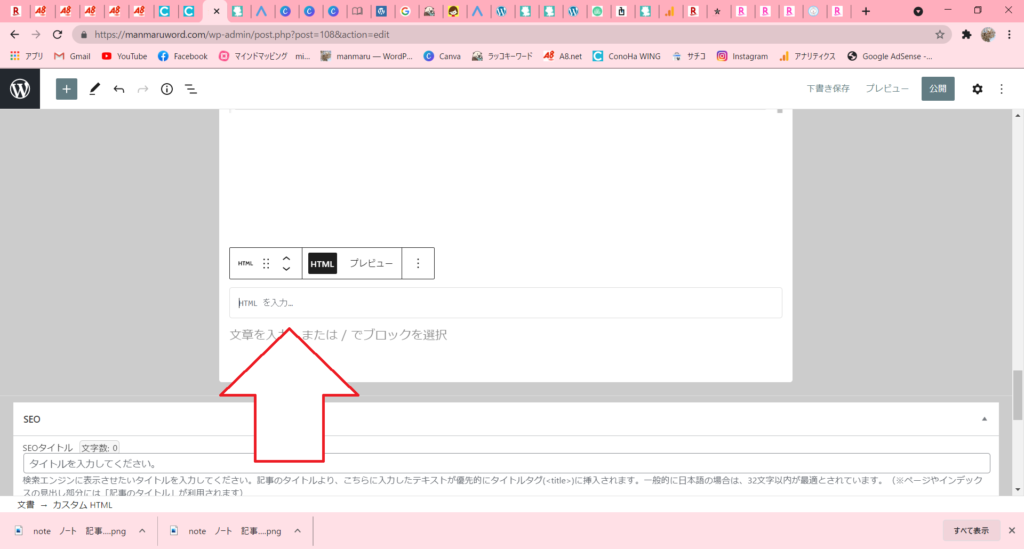The image size is (1024, 549).
Task: Open the Gmail bookmark
Action: click(72, 56)
